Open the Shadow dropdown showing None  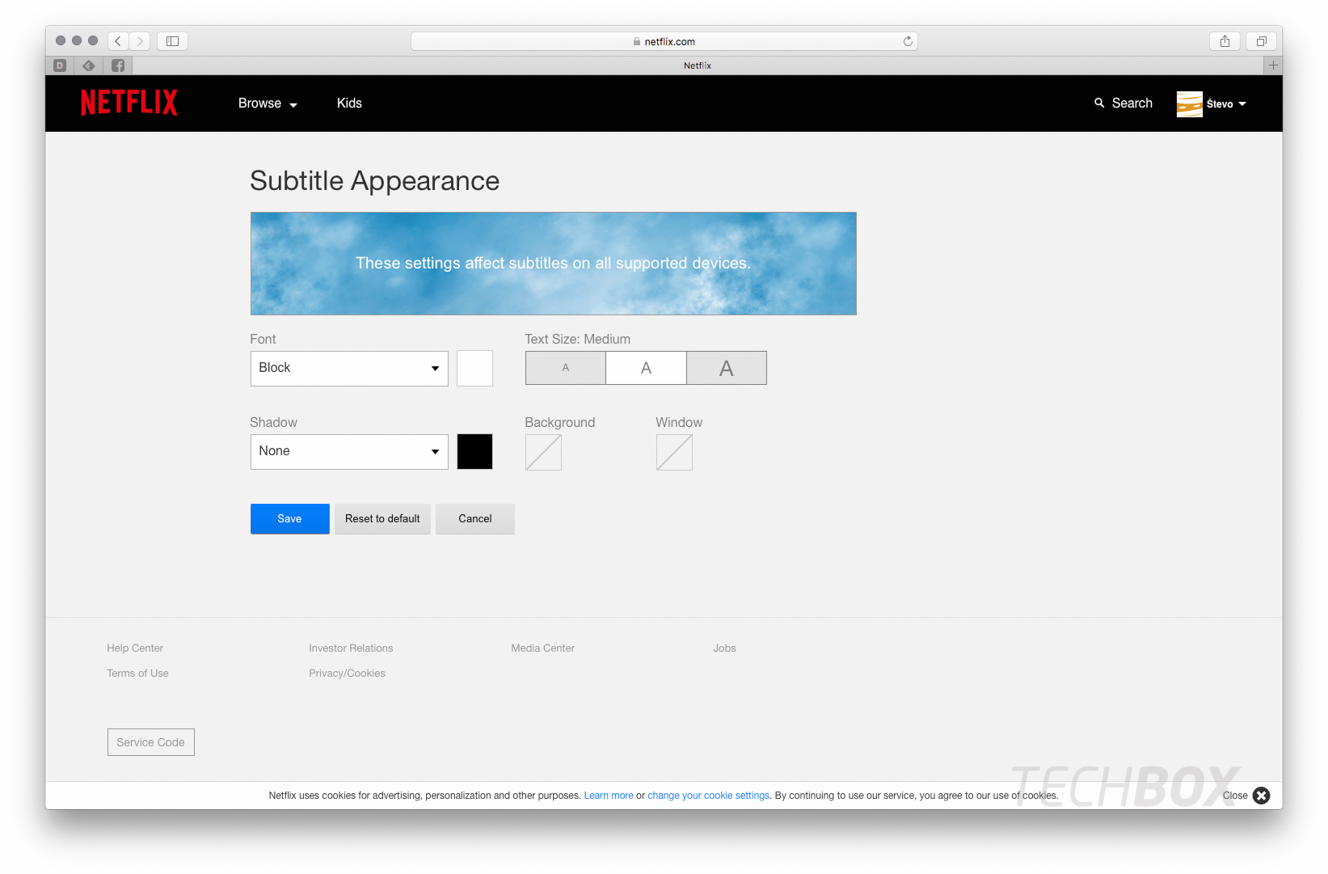point(349,451)
